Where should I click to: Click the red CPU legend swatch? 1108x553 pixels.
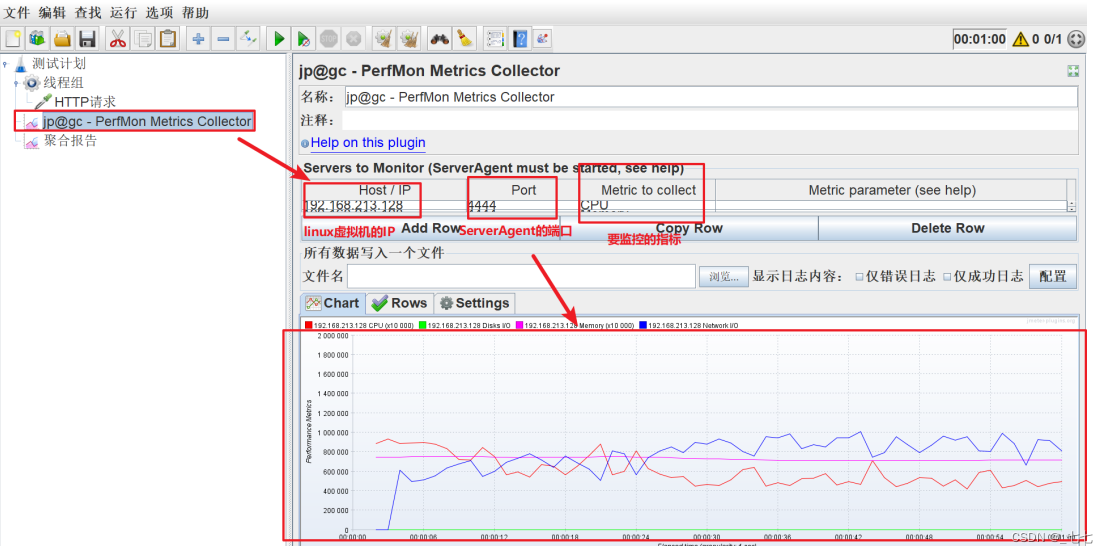pos(308,326)
